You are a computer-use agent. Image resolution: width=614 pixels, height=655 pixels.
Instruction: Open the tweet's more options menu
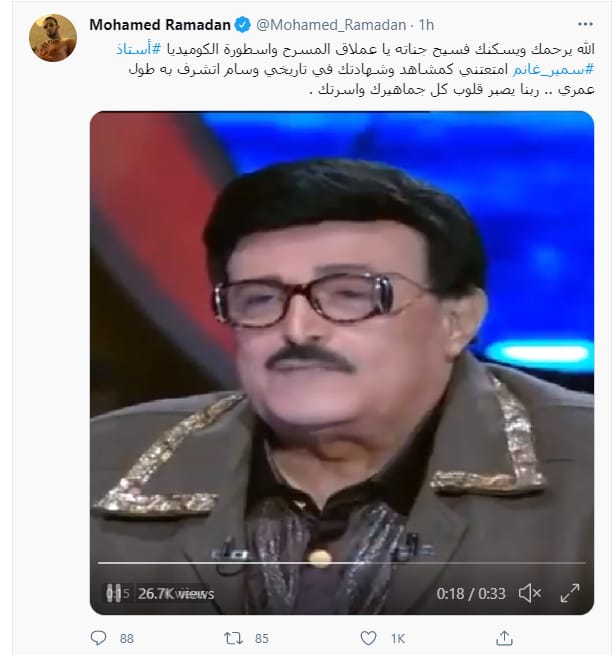pos(585,24)
